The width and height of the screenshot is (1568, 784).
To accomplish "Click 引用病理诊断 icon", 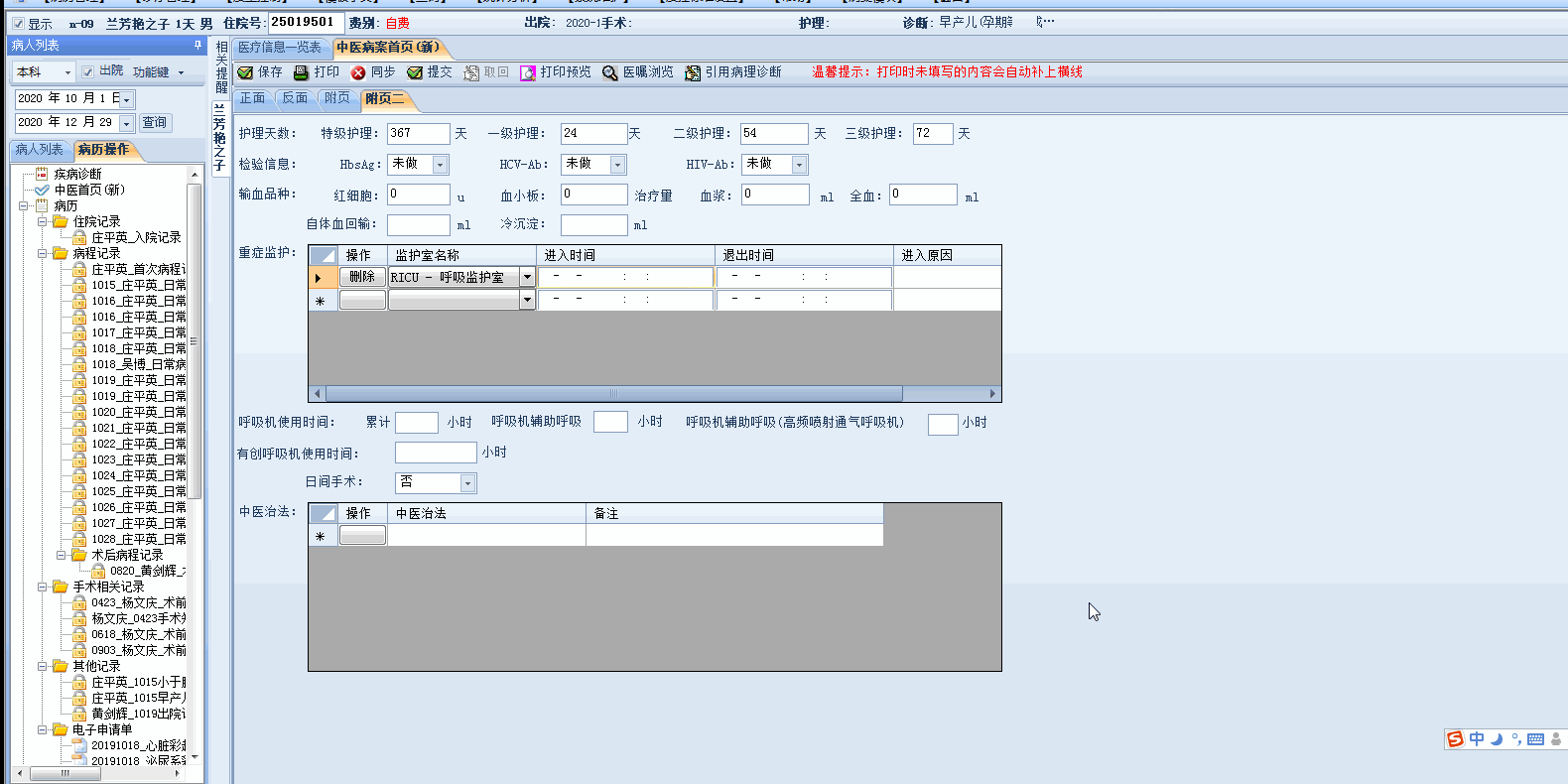I will [693, 72].
